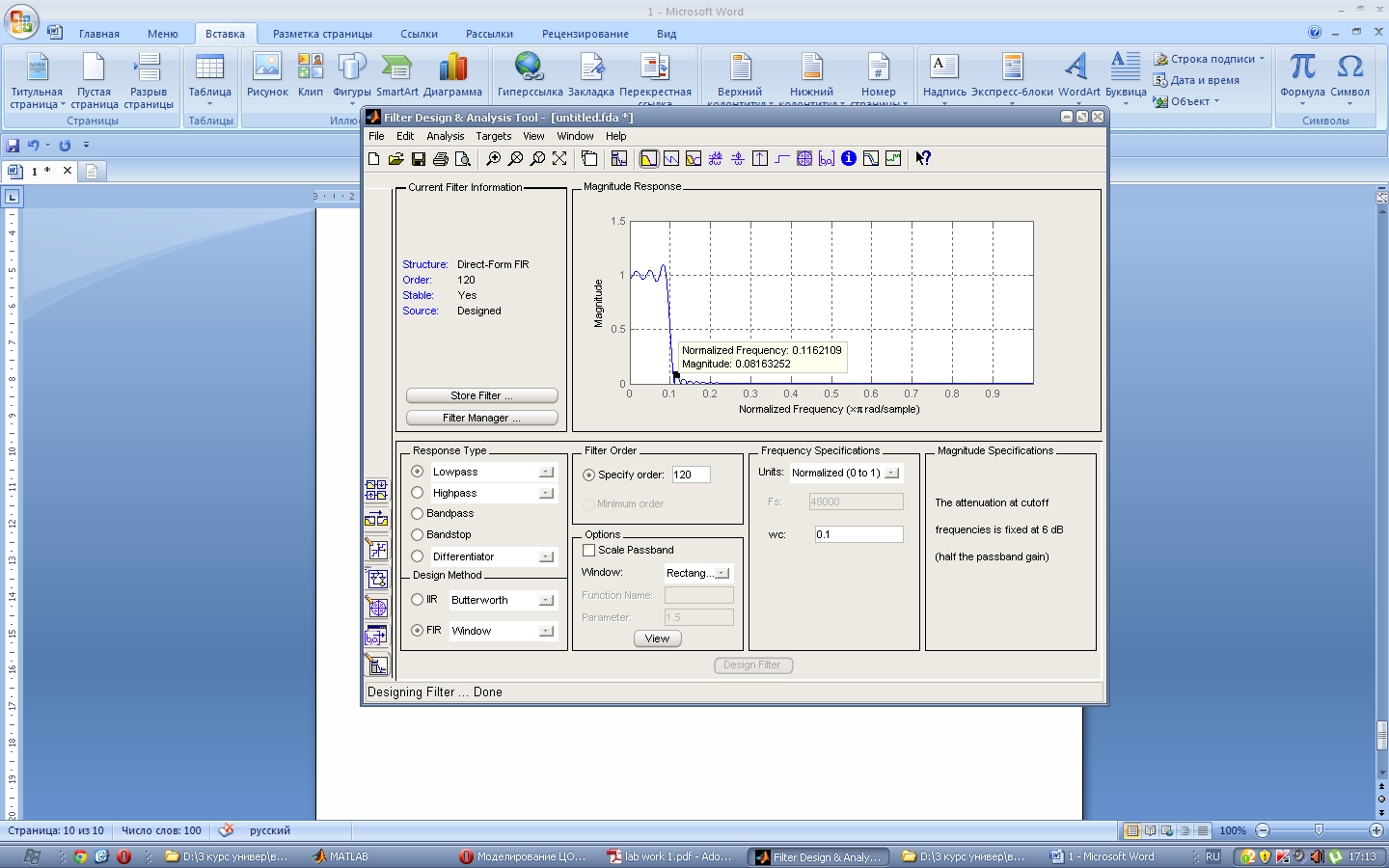
Task: Open the Filter Information icon
Action: (849, 159)
